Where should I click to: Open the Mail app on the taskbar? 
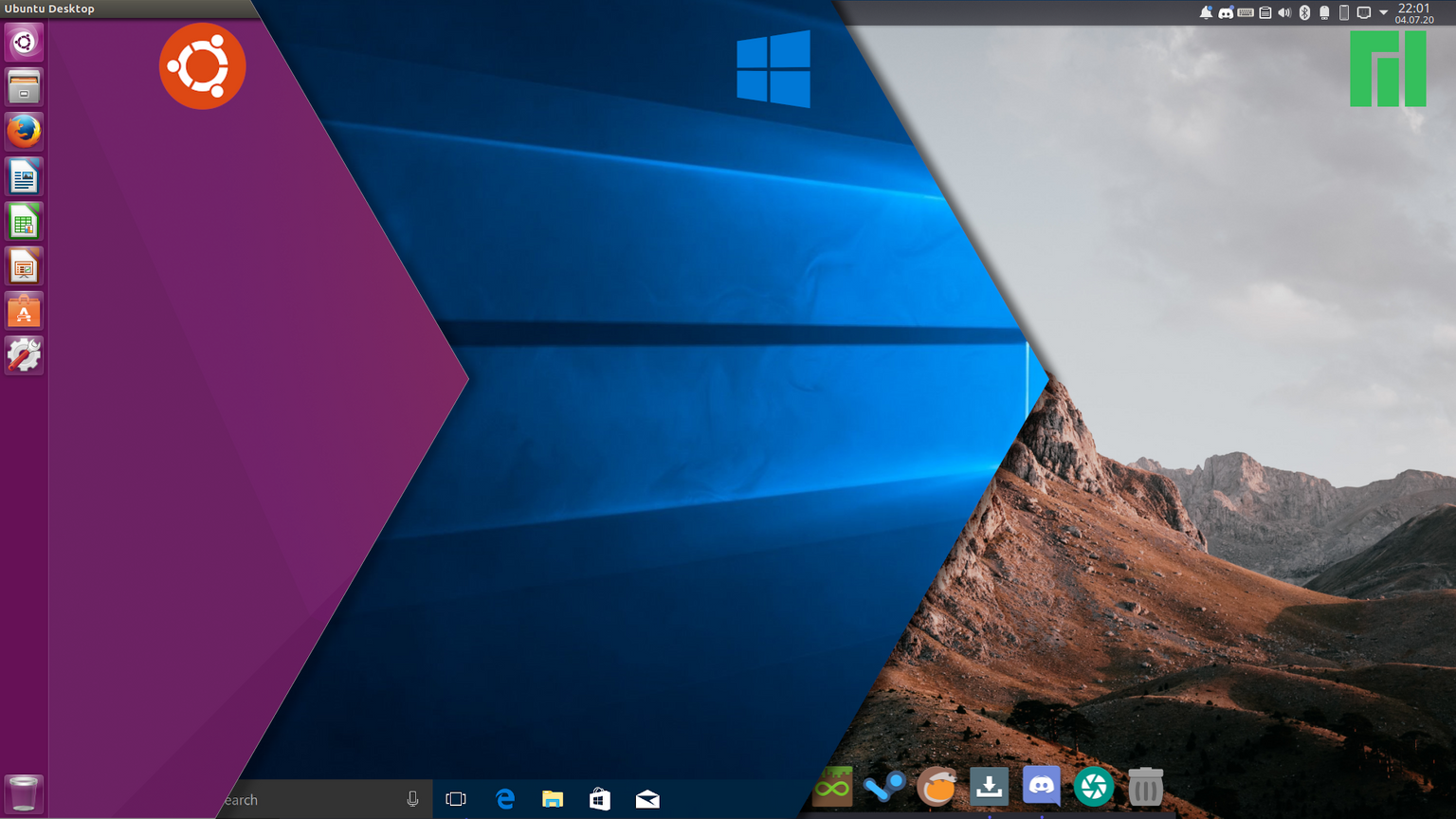tap(647, 799)
